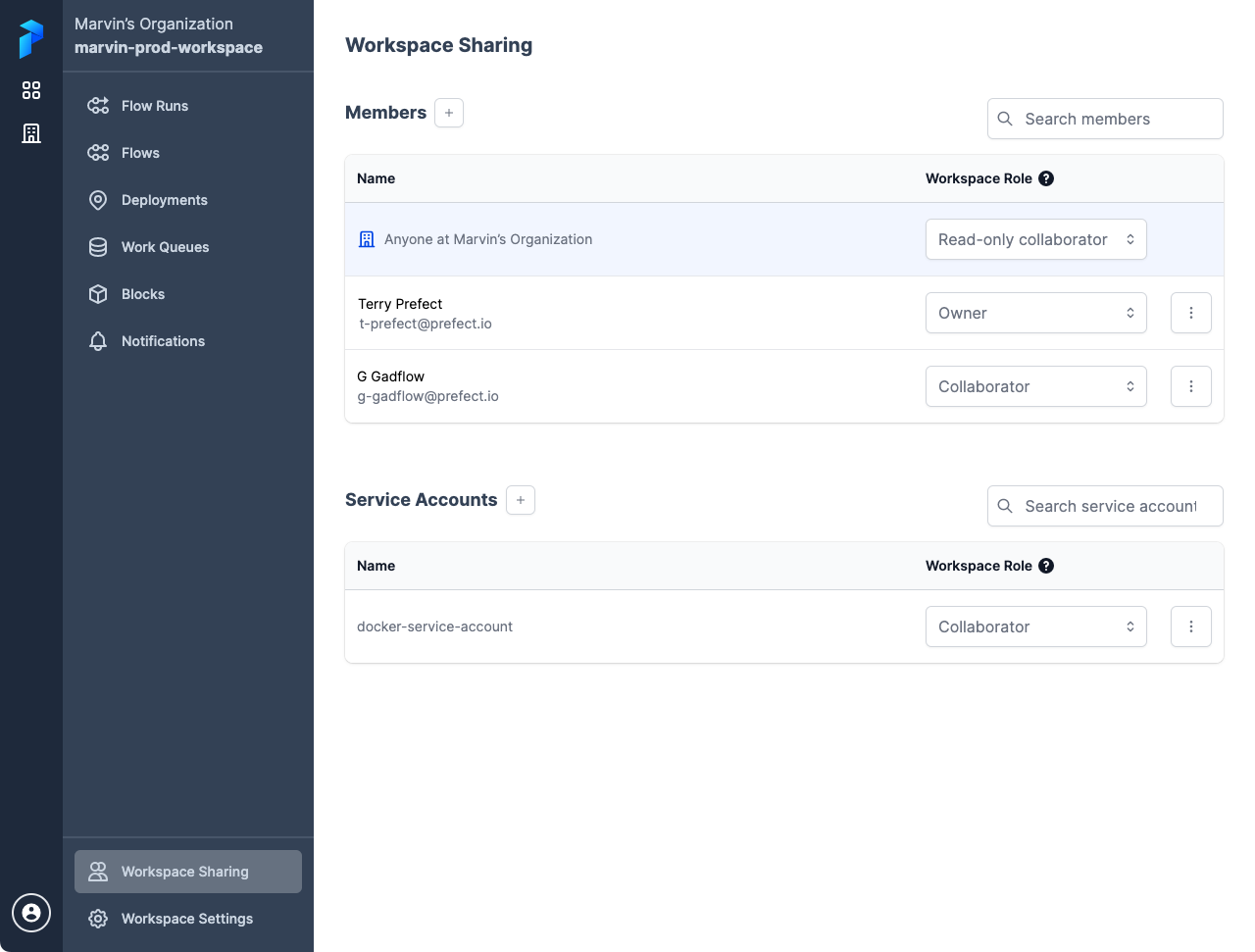
Task: Open the organization building icon in rail
Action: click(x=31, y=133)
